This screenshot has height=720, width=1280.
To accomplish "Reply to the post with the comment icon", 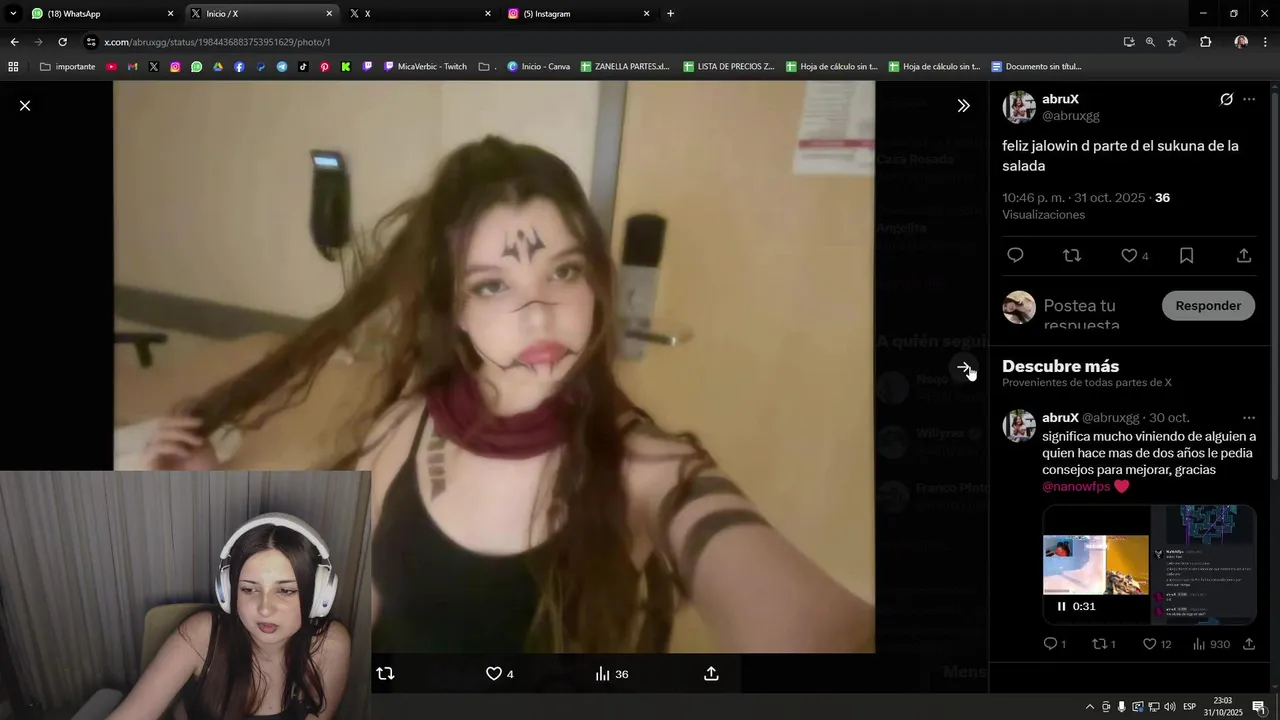I will (x=1015, y=256).
